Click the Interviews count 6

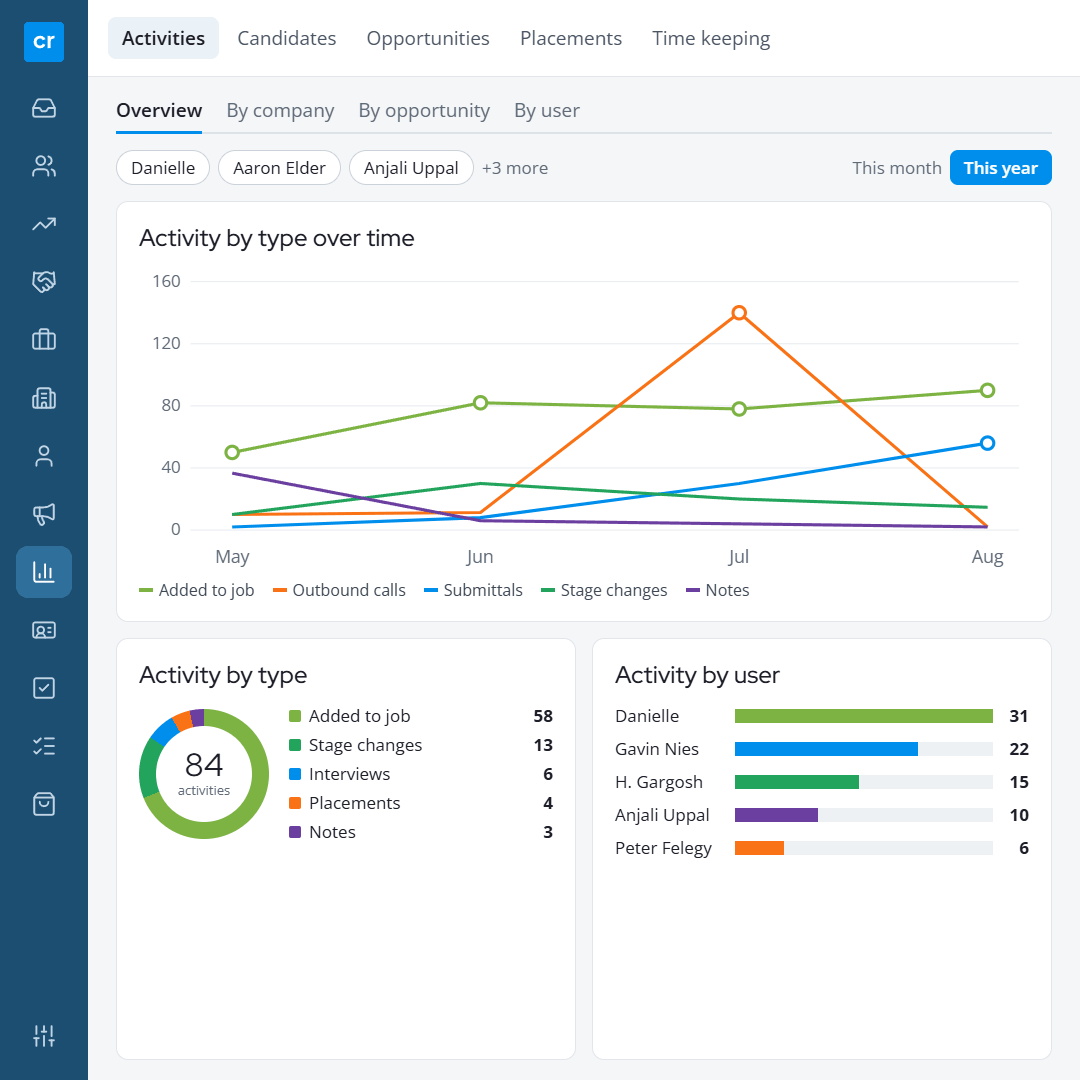(548, 774)
